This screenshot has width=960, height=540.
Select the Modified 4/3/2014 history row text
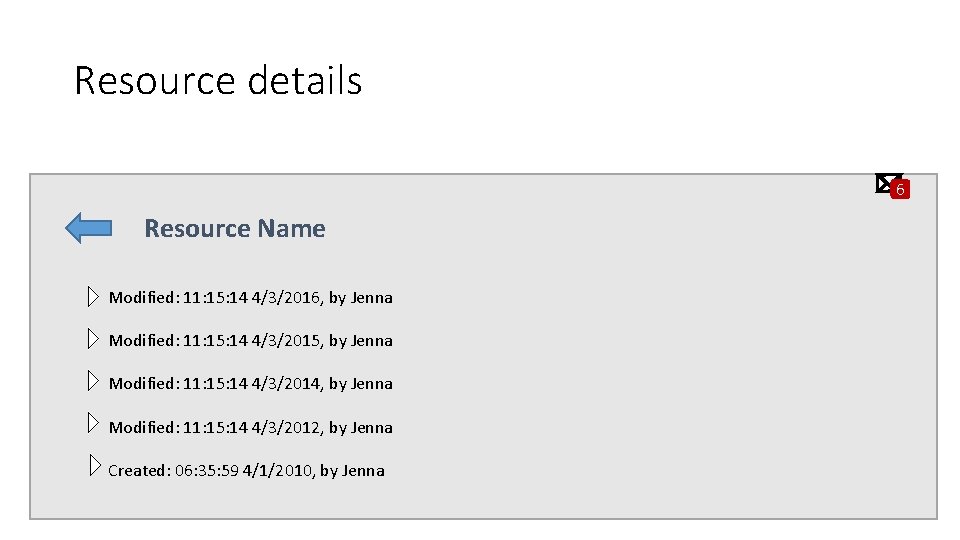250,384
